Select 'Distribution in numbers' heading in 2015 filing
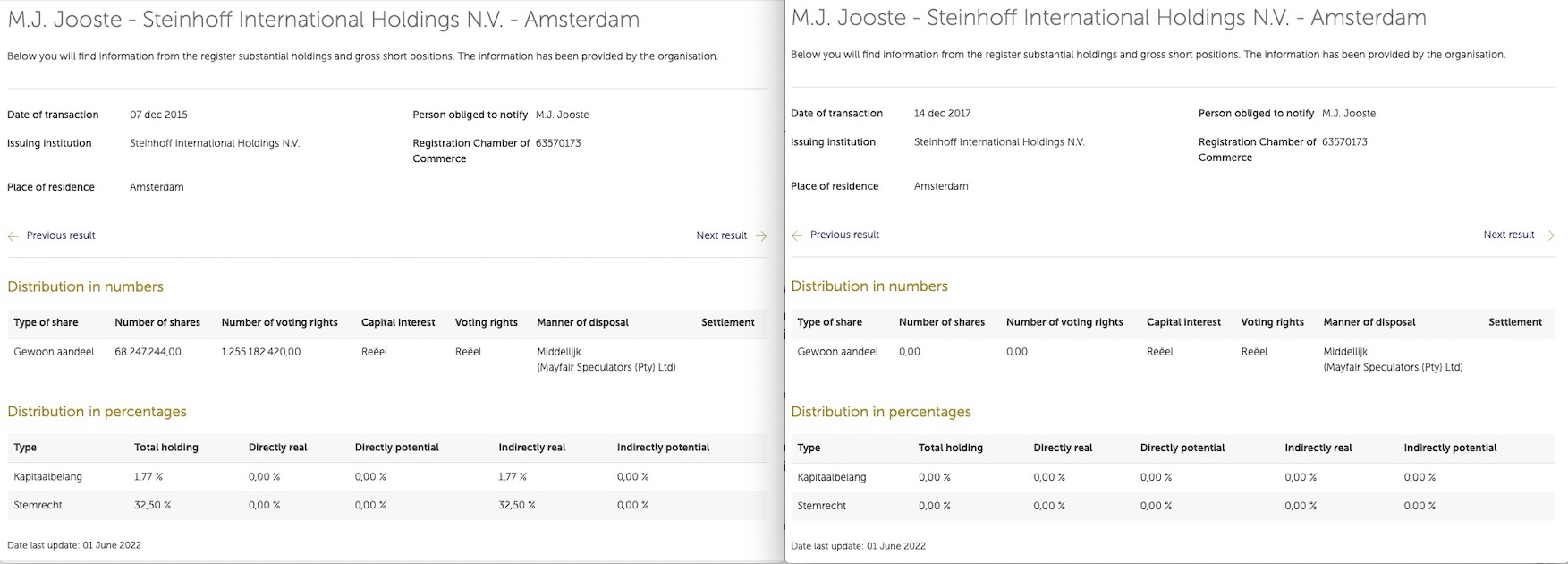The width and height of the screenshot is (1568, 564). point(86,286)
